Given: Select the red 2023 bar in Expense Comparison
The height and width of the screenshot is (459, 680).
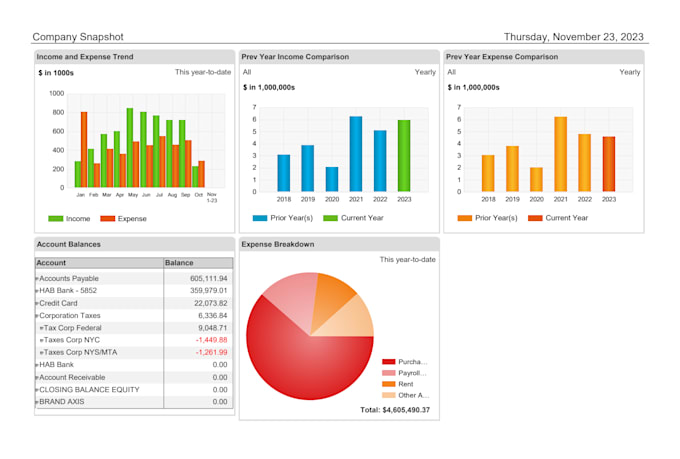Looking at the screenshot, I should [x=608, y=164].
